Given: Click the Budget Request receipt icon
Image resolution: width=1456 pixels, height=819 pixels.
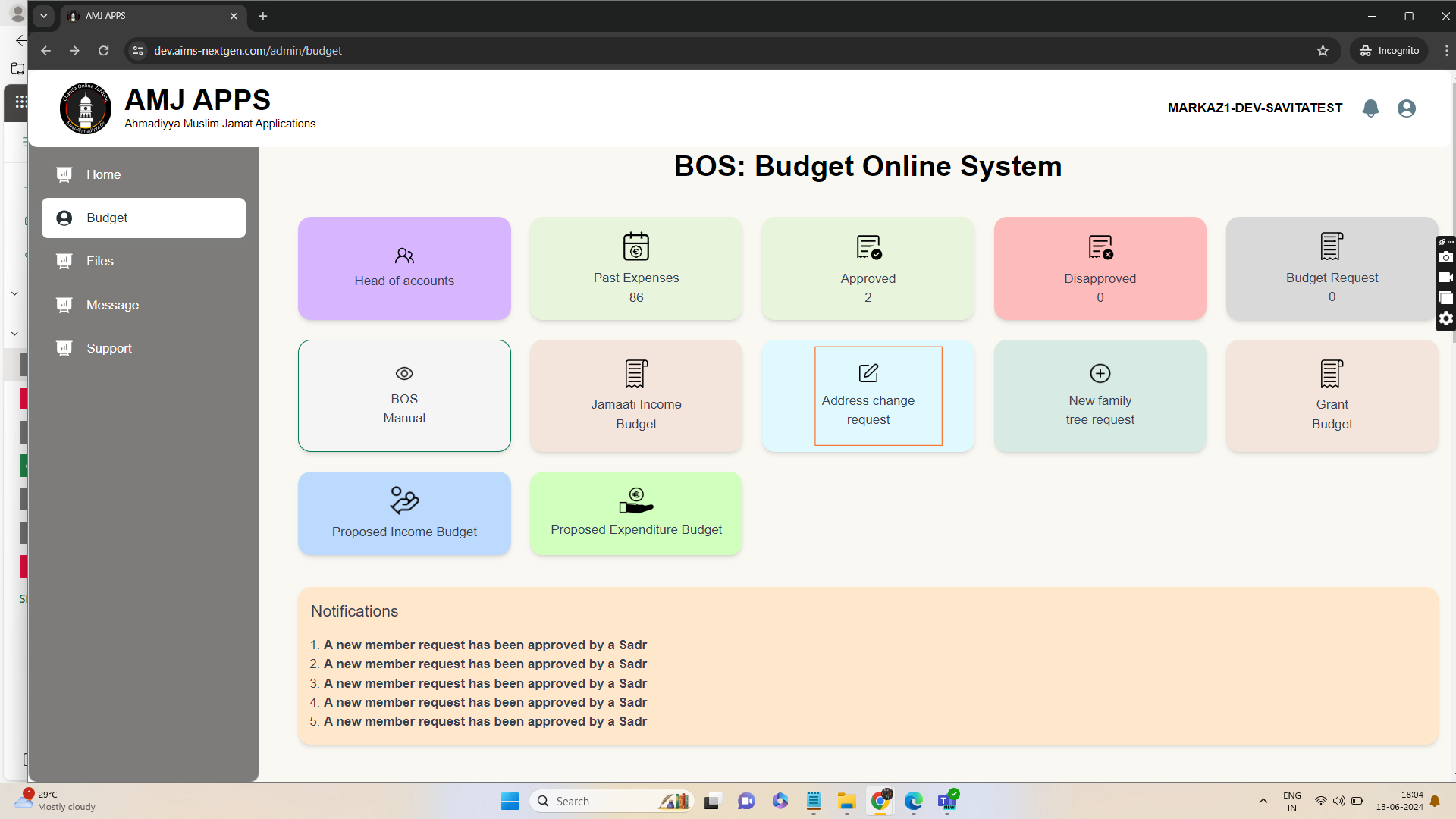Looking at the screenshot, I should click(x=1332, y=246).
